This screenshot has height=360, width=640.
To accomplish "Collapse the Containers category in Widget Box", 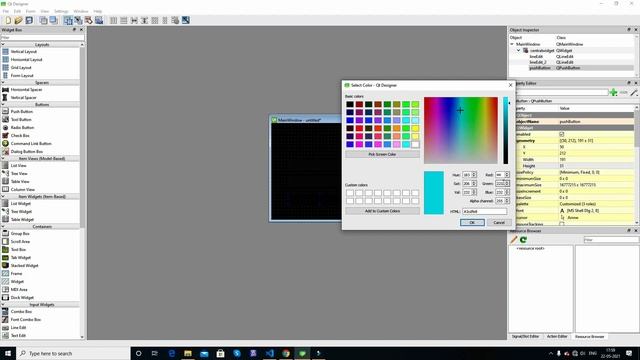I will pyautogui.click(x=3, y=227).
